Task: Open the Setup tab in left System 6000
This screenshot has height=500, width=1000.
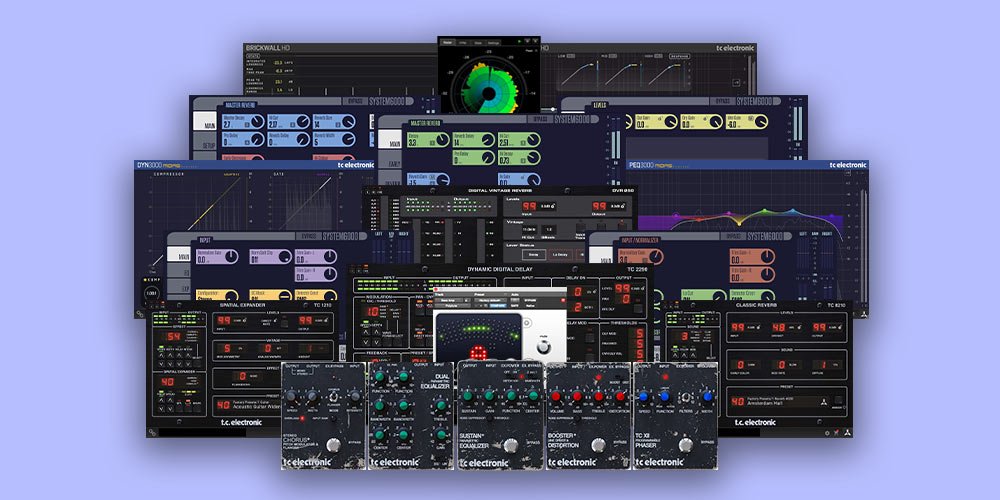Action: click(x=204, y=144)
